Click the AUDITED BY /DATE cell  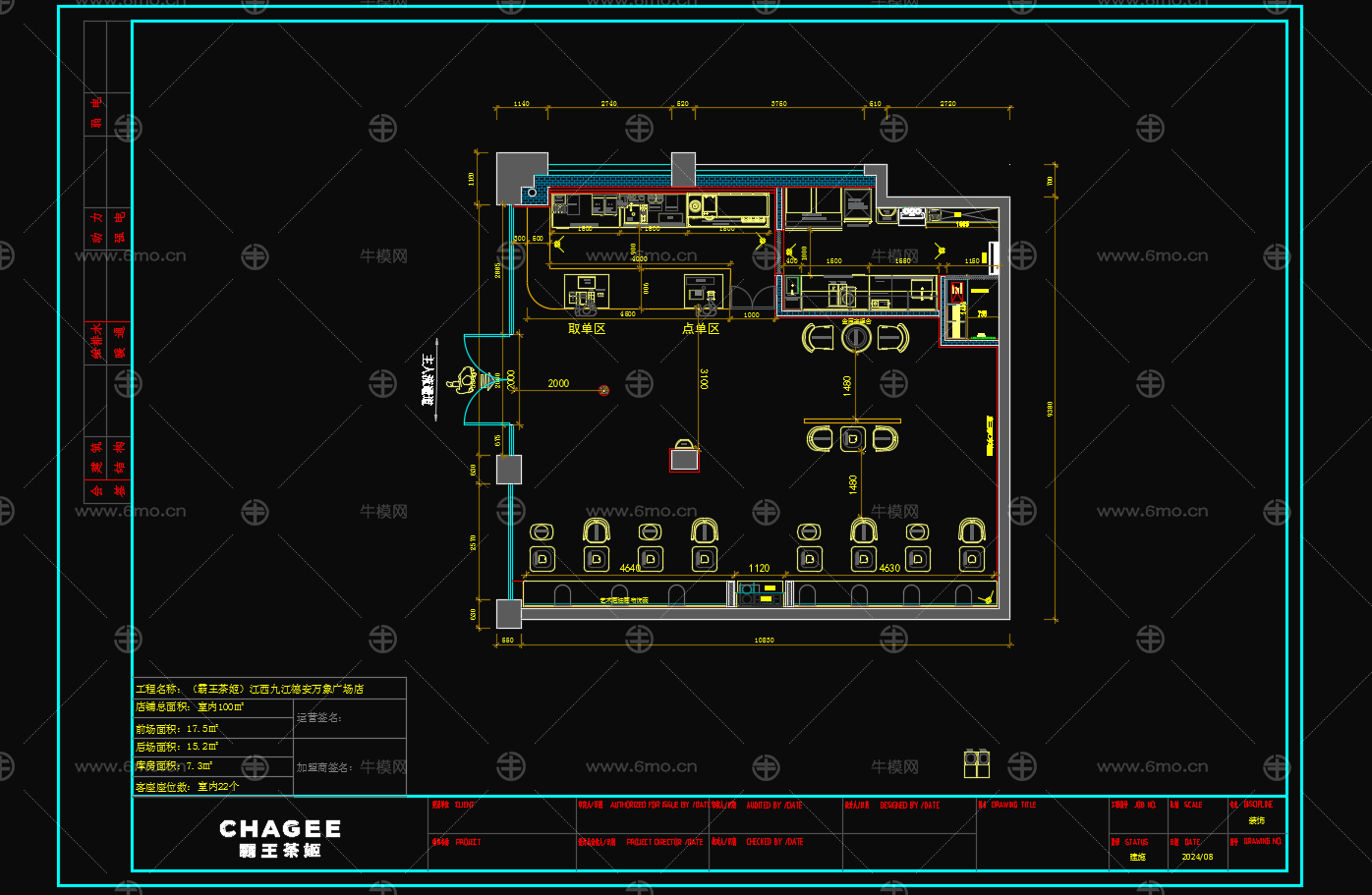pyautogui.click(x=776, y=815)
